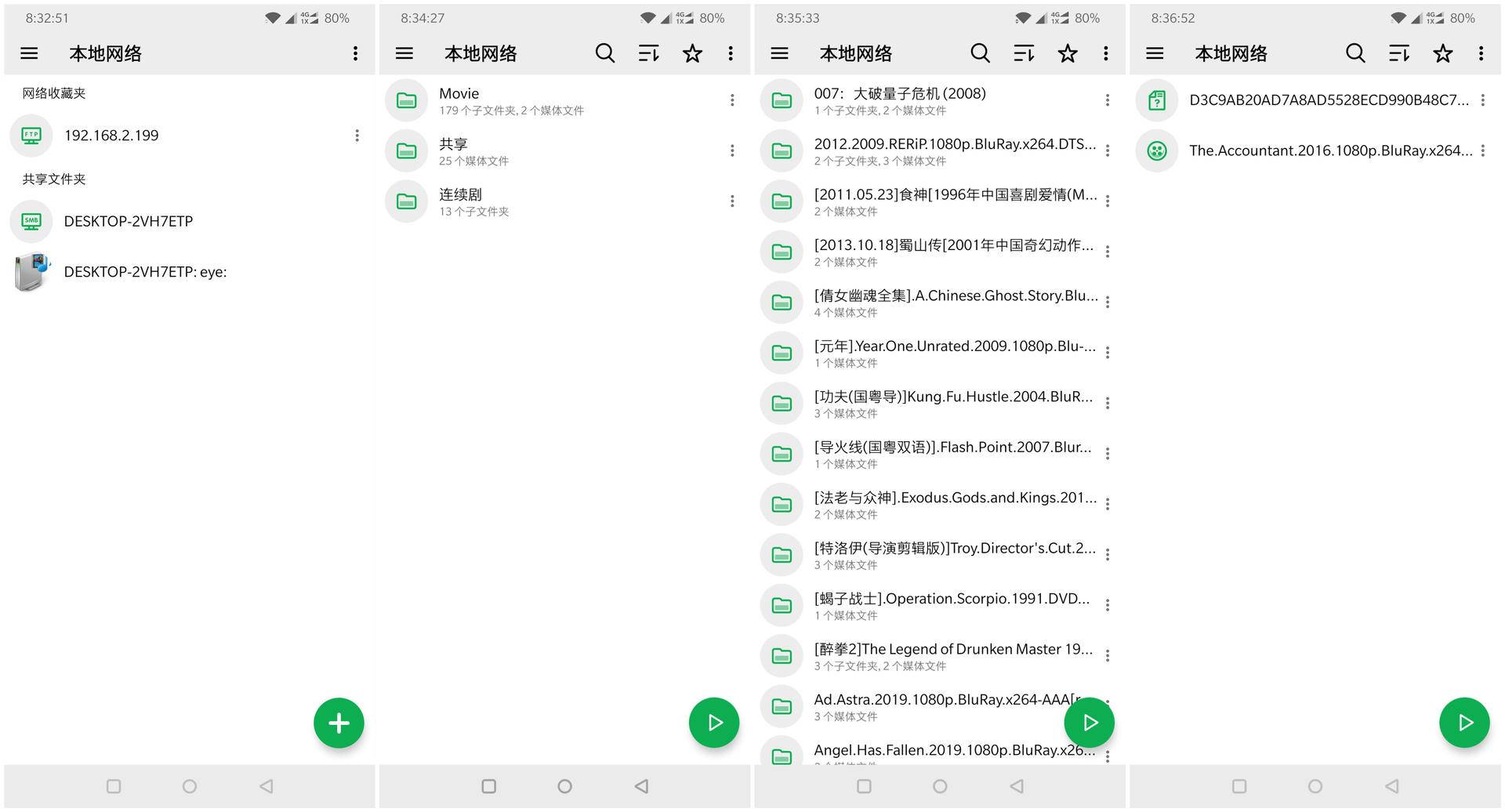Image resolution: width=1505 pixels, height=812 pixels.
Task: Open the DESKTOP-2VH7ETP: eye: share
Action: tap(145, 272)
